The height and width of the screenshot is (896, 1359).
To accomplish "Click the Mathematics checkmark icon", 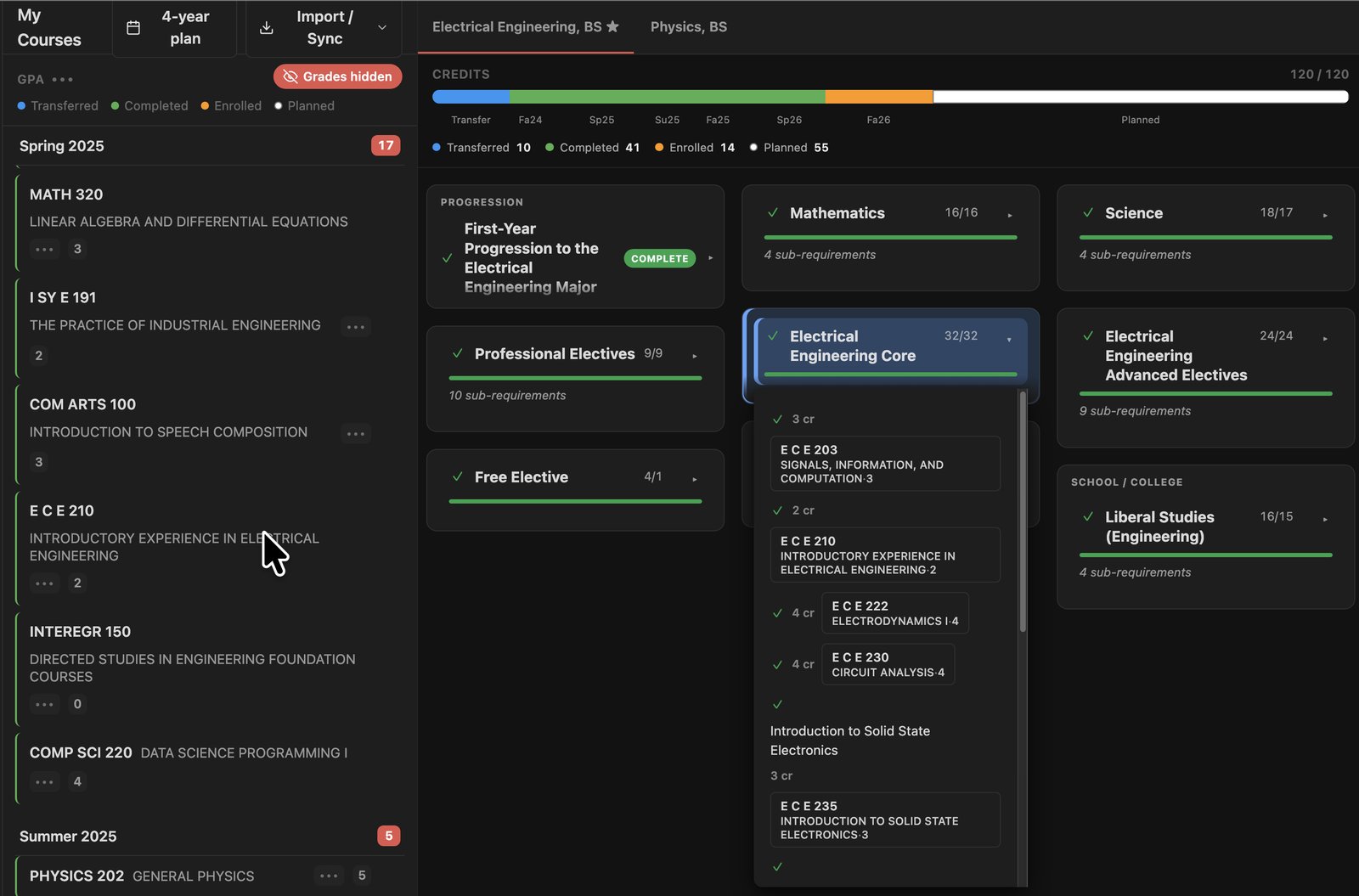I will point(773,213).
